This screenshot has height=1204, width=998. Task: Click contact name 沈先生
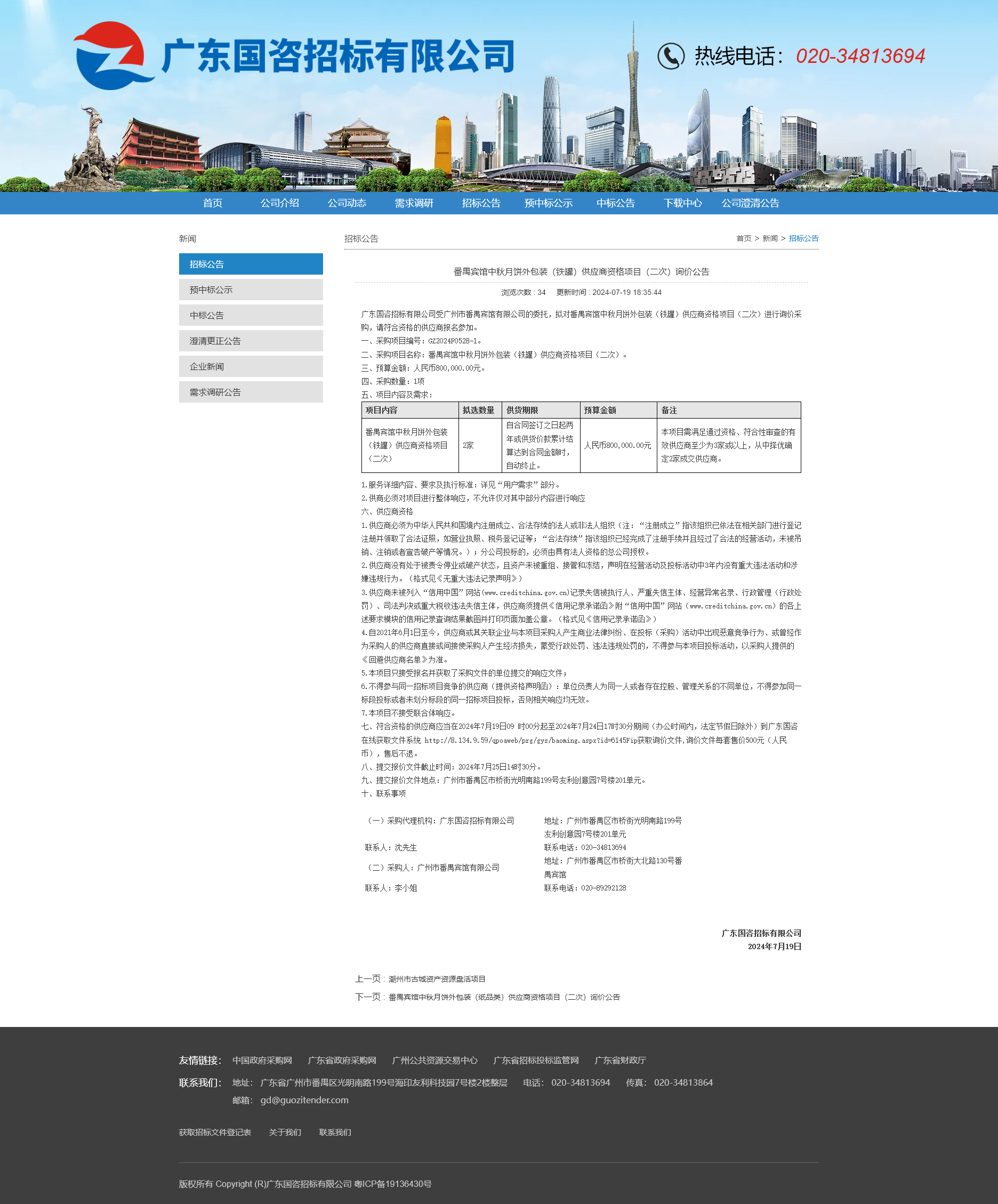[406, 847]
